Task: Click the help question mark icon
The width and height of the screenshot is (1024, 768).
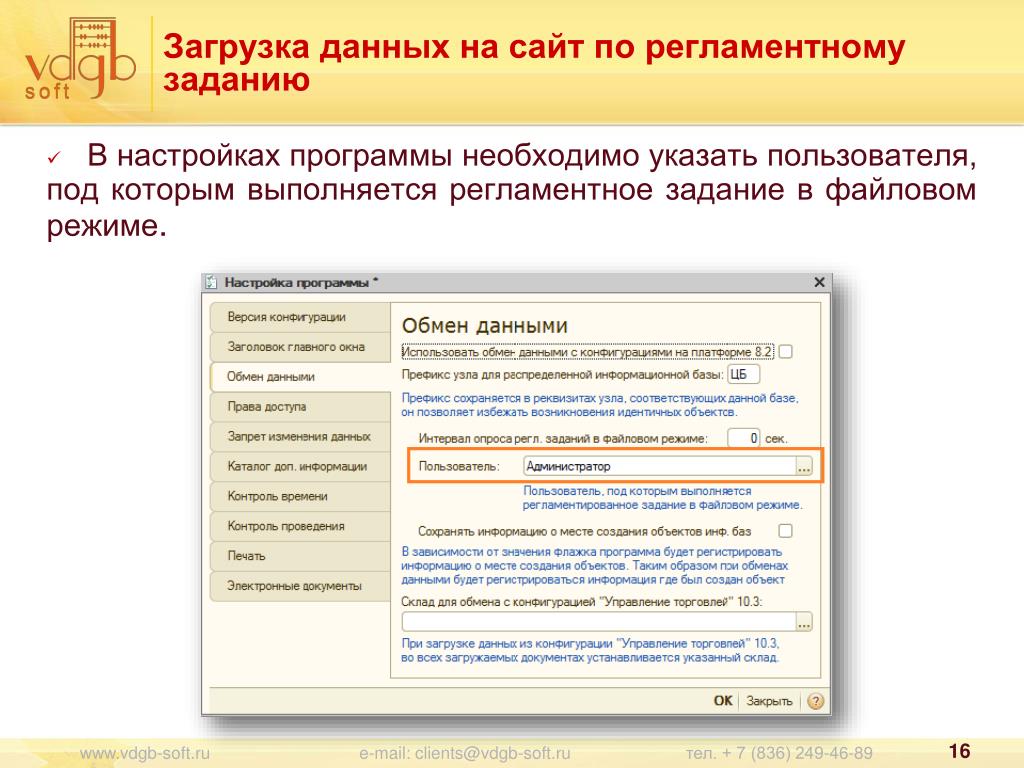Action: click(815, 701)
